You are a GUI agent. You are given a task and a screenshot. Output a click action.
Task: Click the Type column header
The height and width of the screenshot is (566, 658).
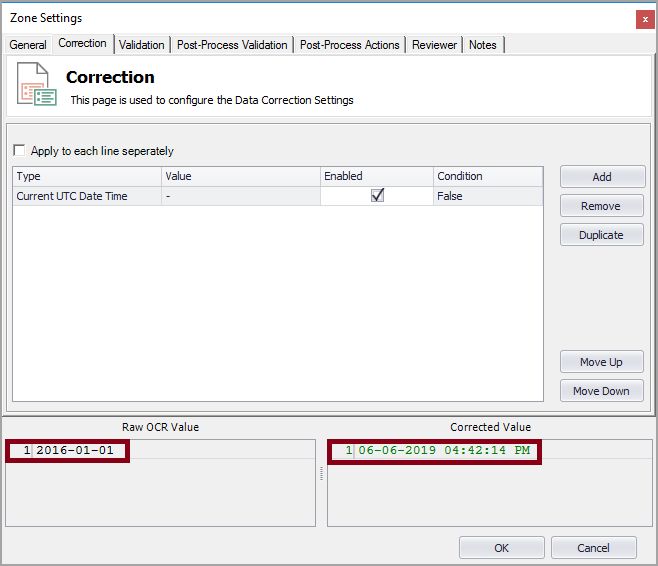pos(87,176)
